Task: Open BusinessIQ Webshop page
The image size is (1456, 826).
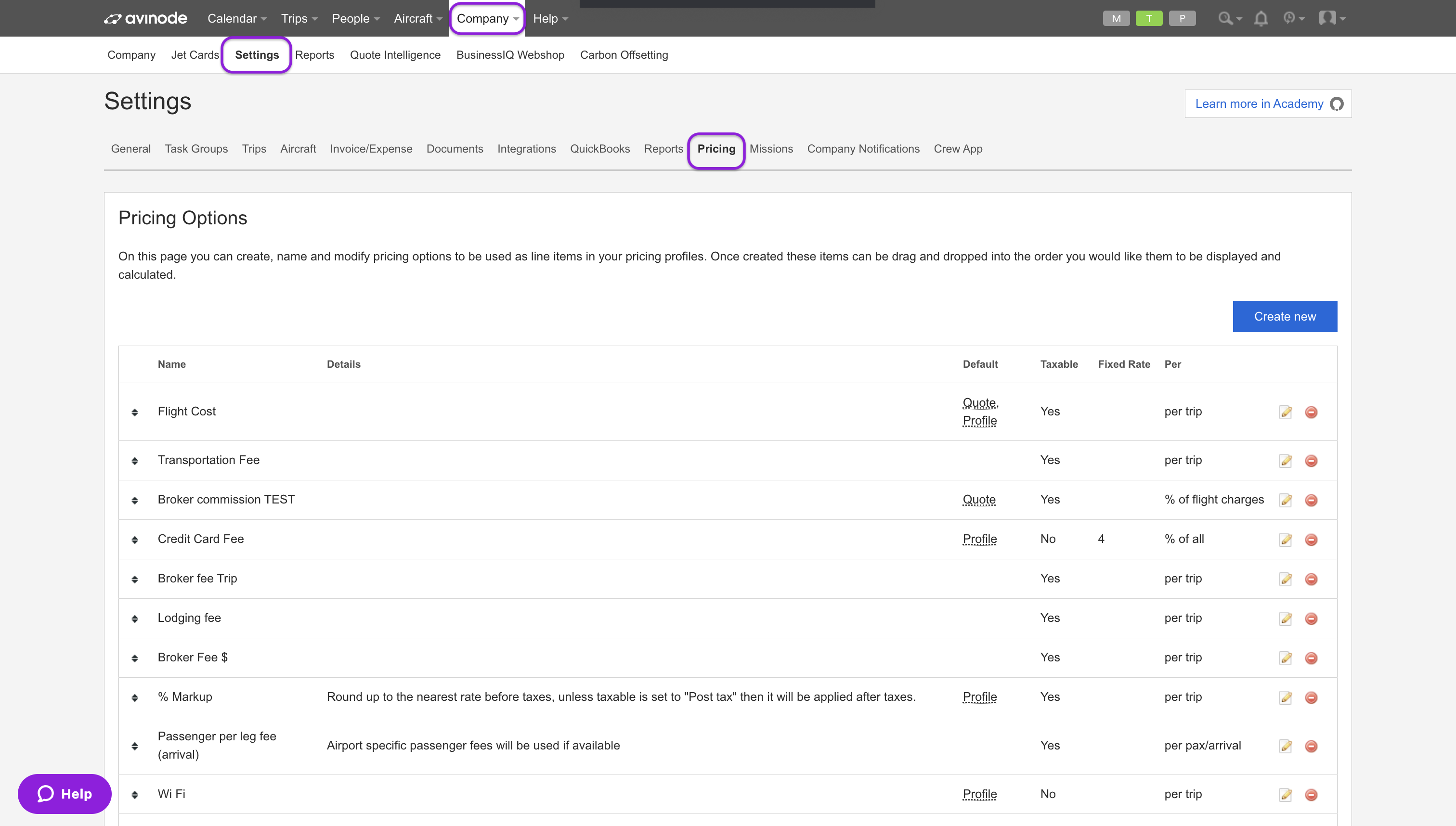Action: pyautogui.click(x=510, y=55)
